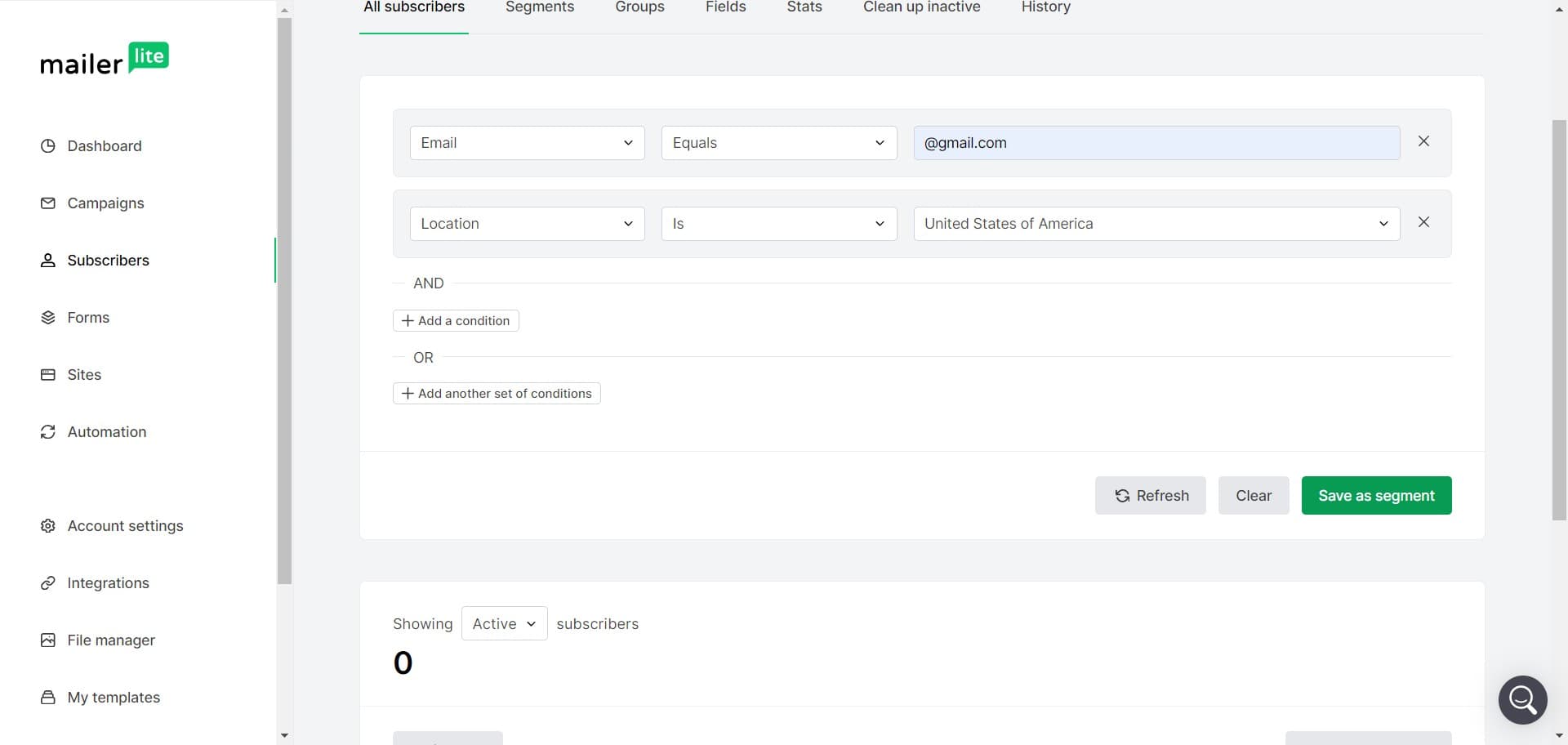Viewport: 1568px width, 745px height.
Task: Open the Automation section
Action: (106, 431)
